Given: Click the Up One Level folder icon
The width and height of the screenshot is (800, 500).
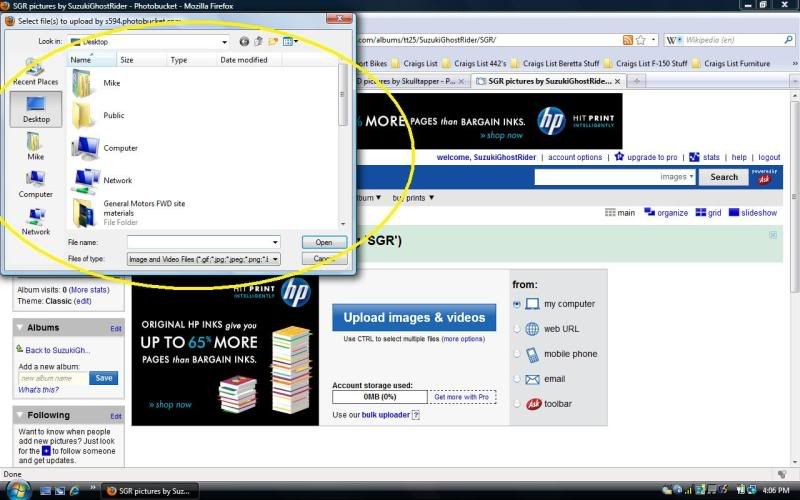Looking at the screenshot, I should point(258,42).
